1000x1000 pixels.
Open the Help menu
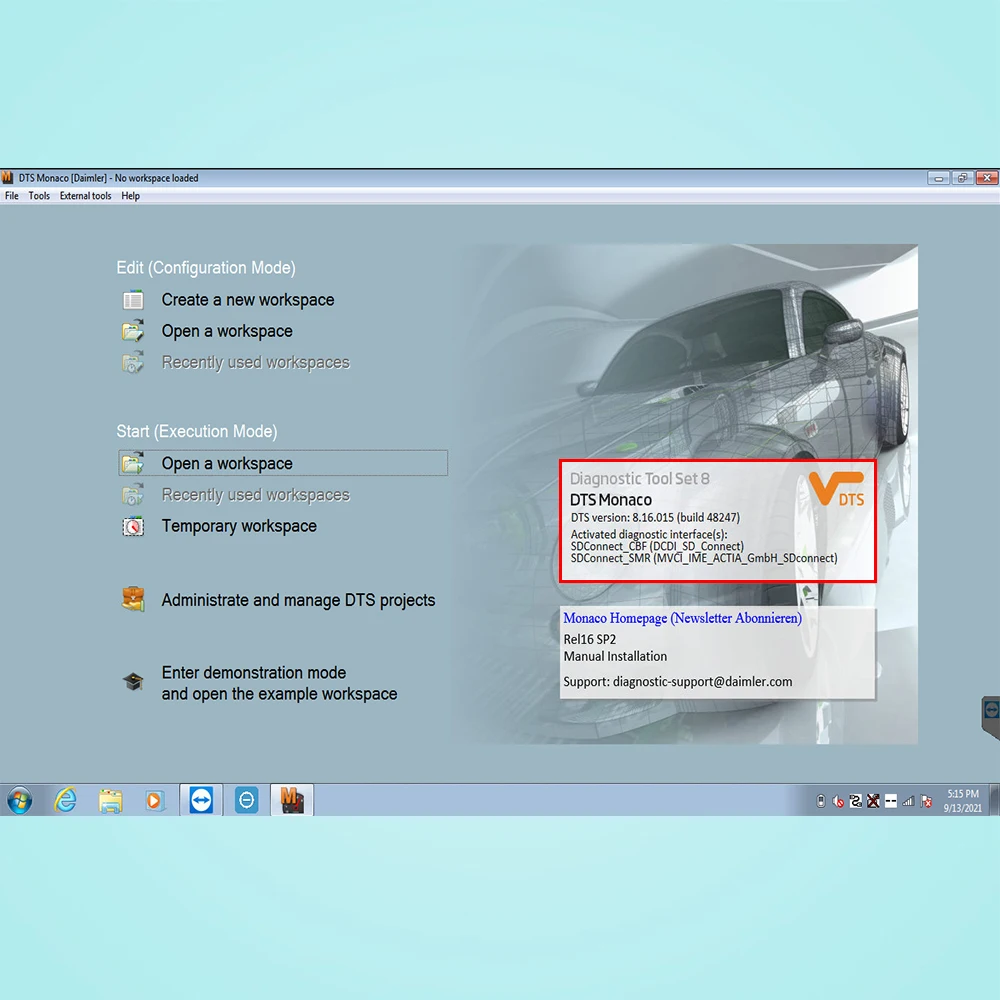pos(131,196)
